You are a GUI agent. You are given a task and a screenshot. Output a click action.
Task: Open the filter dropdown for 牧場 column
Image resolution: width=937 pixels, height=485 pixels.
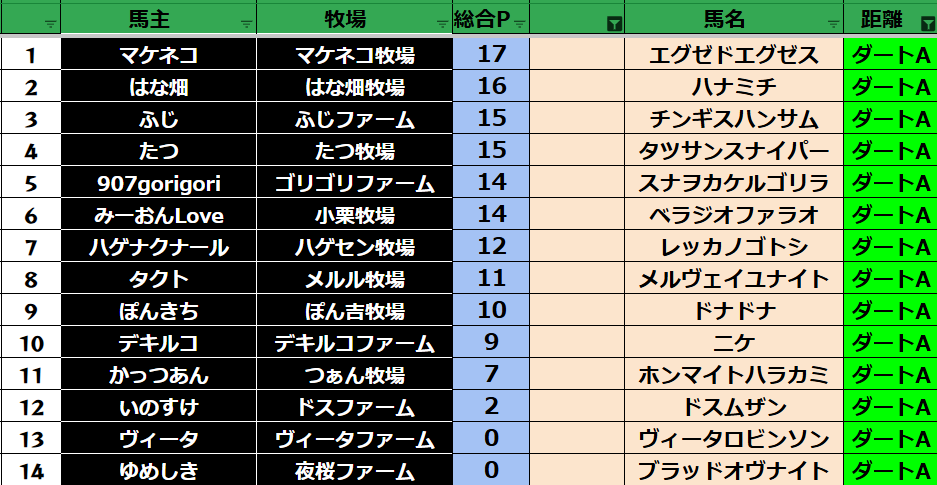pos(442,23)
